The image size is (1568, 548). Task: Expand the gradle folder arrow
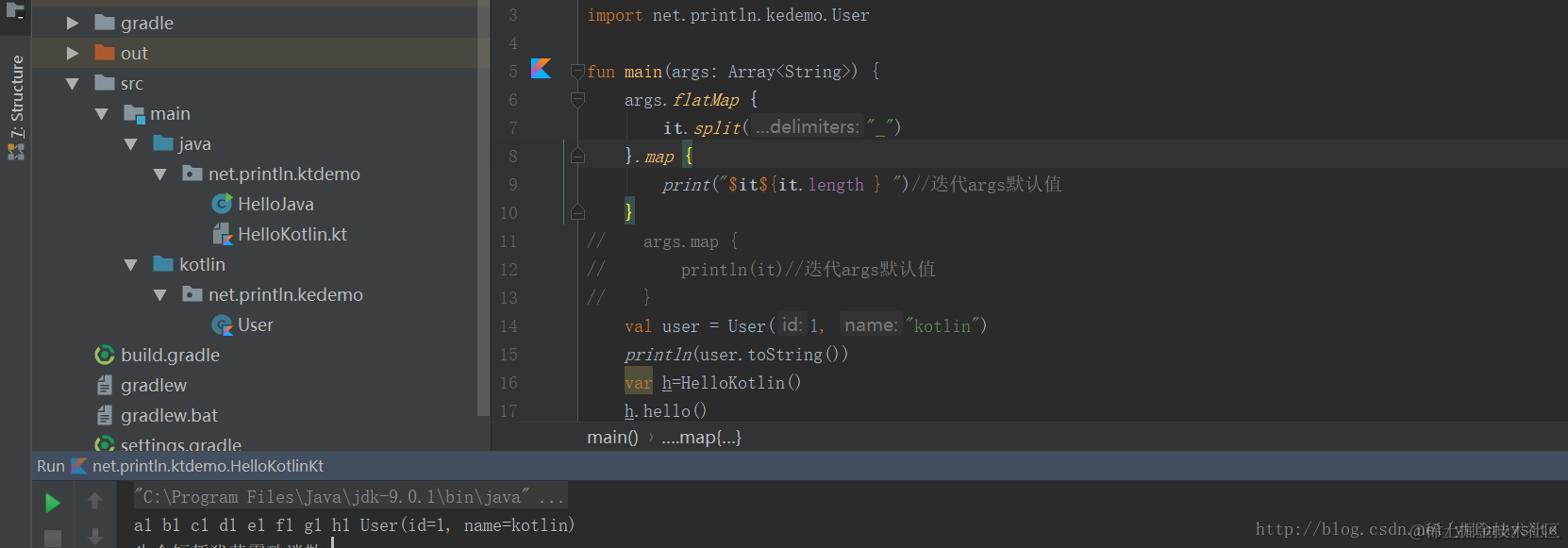pyautogui.click(x=73, y=23)
